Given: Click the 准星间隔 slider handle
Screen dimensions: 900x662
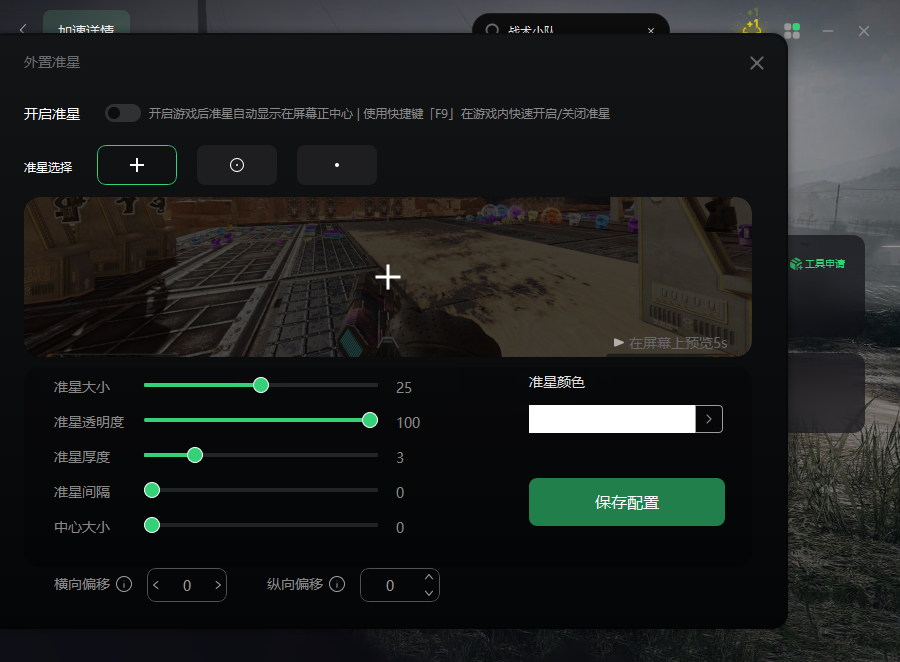Looking at the screenshot, I should (x=152, y=490).
